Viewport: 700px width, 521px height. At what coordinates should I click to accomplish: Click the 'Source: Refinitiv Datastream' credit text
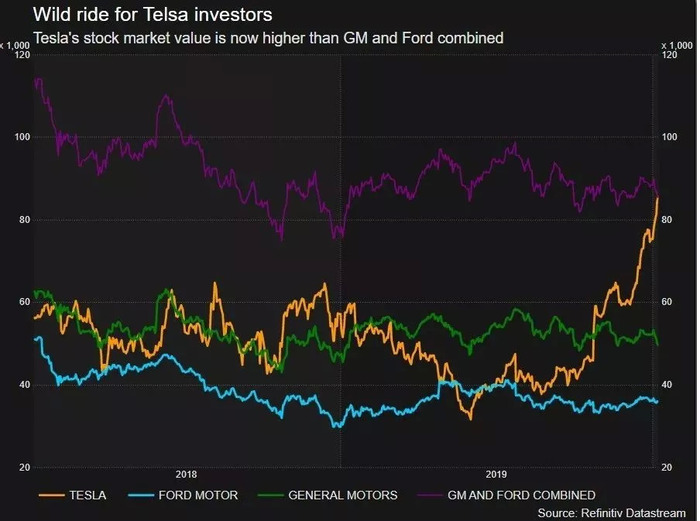click(612, 513)
